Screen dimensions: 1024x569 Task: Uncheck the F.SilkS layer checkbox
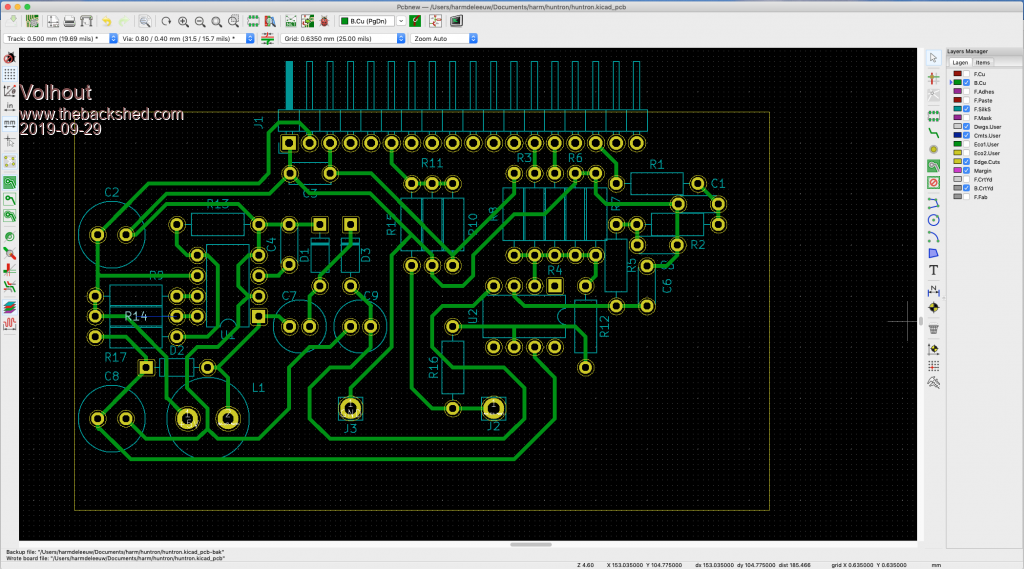tap(968, 109)
